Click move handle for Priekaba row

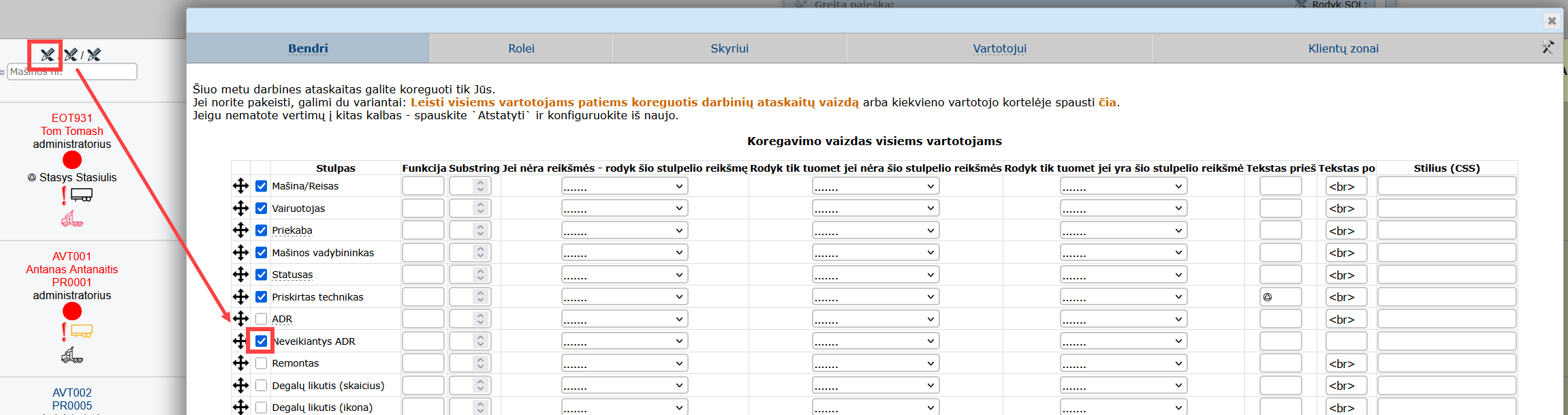(240, 230)
